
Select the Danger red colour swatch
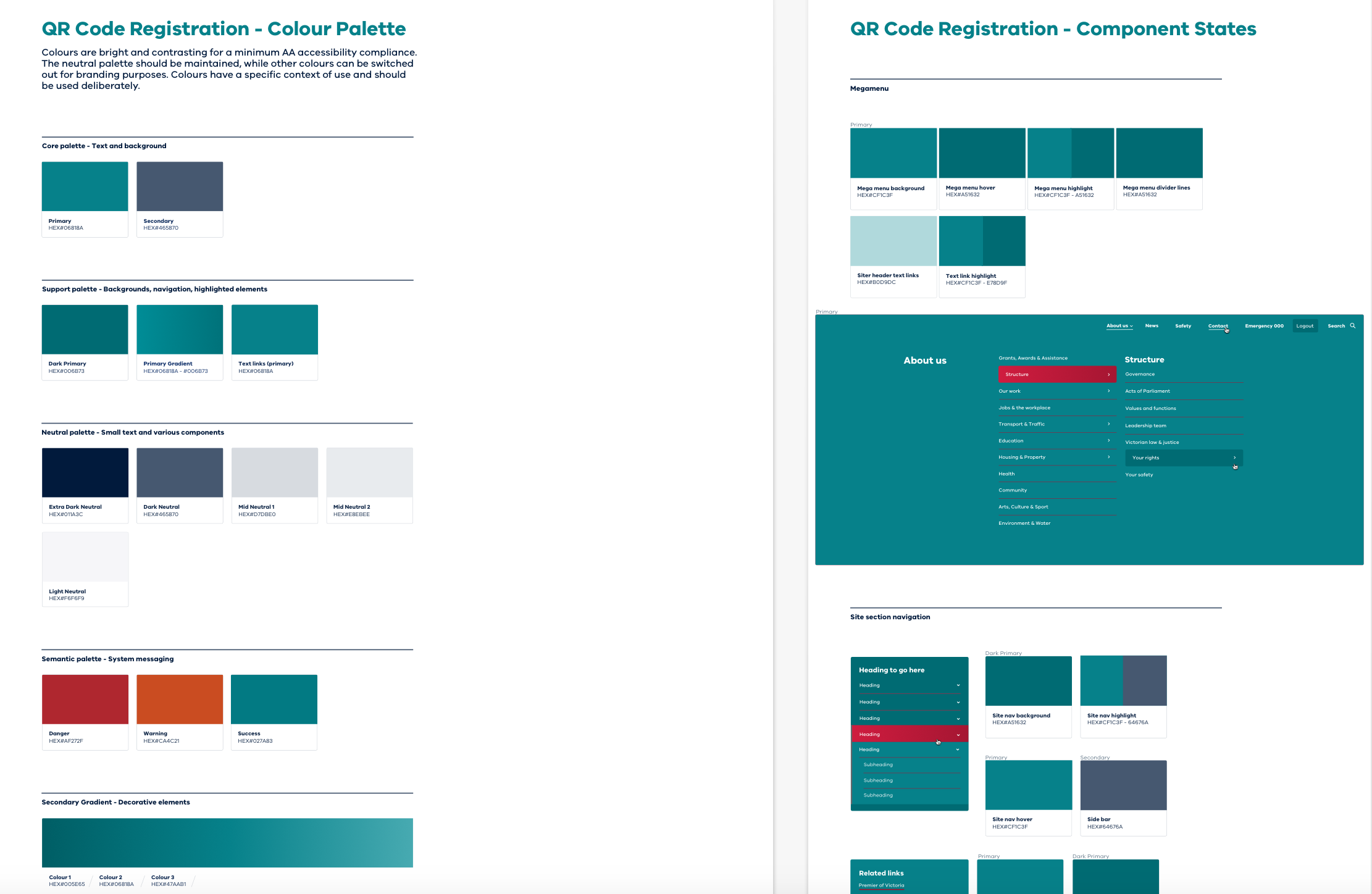point(85,699)
